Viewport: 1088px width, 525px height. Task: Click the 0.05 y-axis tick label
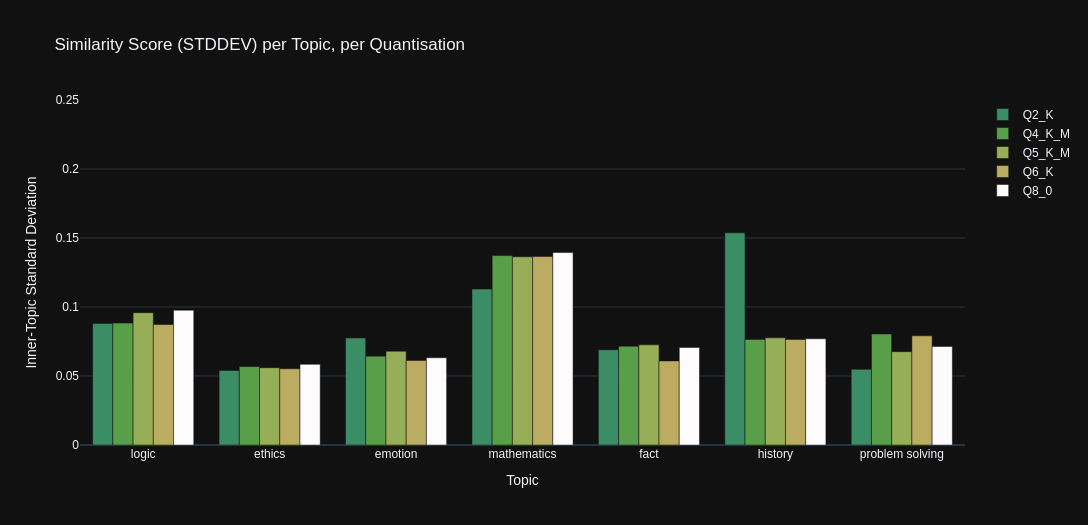[67, 376]
